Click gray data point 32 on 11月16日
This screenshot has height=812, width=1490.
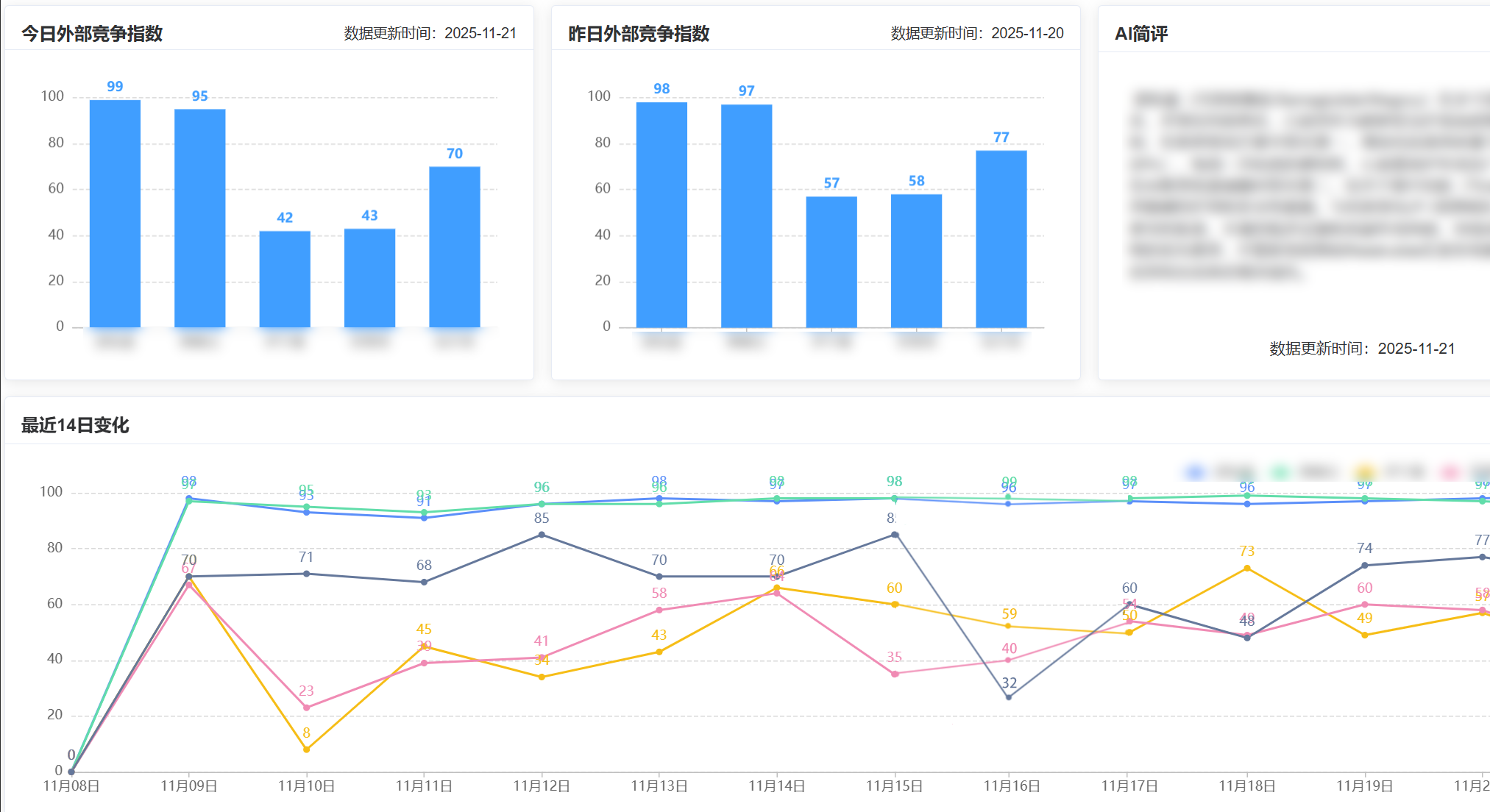1009,697
